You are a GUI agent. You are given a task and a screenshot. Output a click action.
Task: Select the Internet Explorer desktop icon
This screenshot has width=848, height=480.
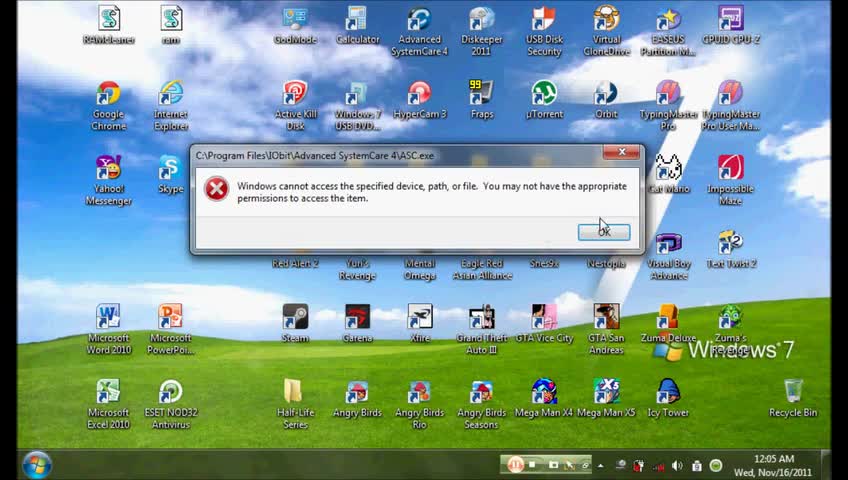(x=171, y=105)
